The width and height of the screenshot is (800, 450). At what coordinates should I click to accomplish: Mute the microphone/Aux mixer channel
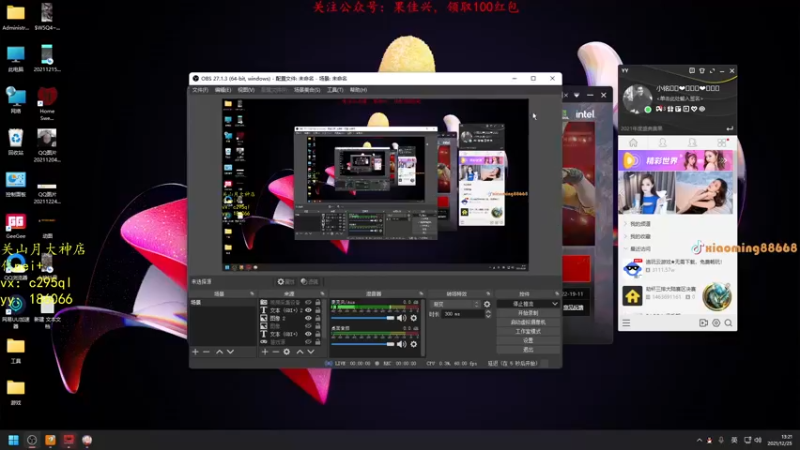pos(402,318)
